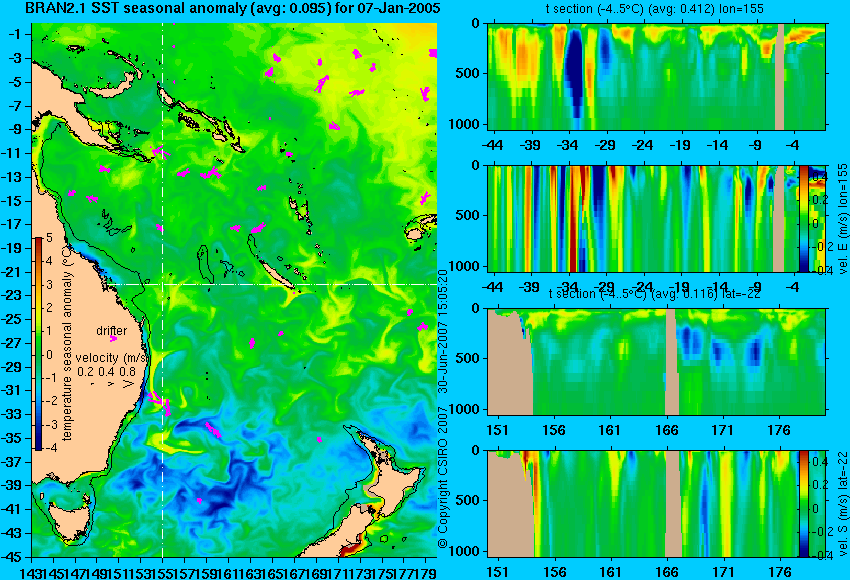The image size is (850, 580).
Task: Click the '5' value atop temperature color bar
Action: (x=49, y=237)
